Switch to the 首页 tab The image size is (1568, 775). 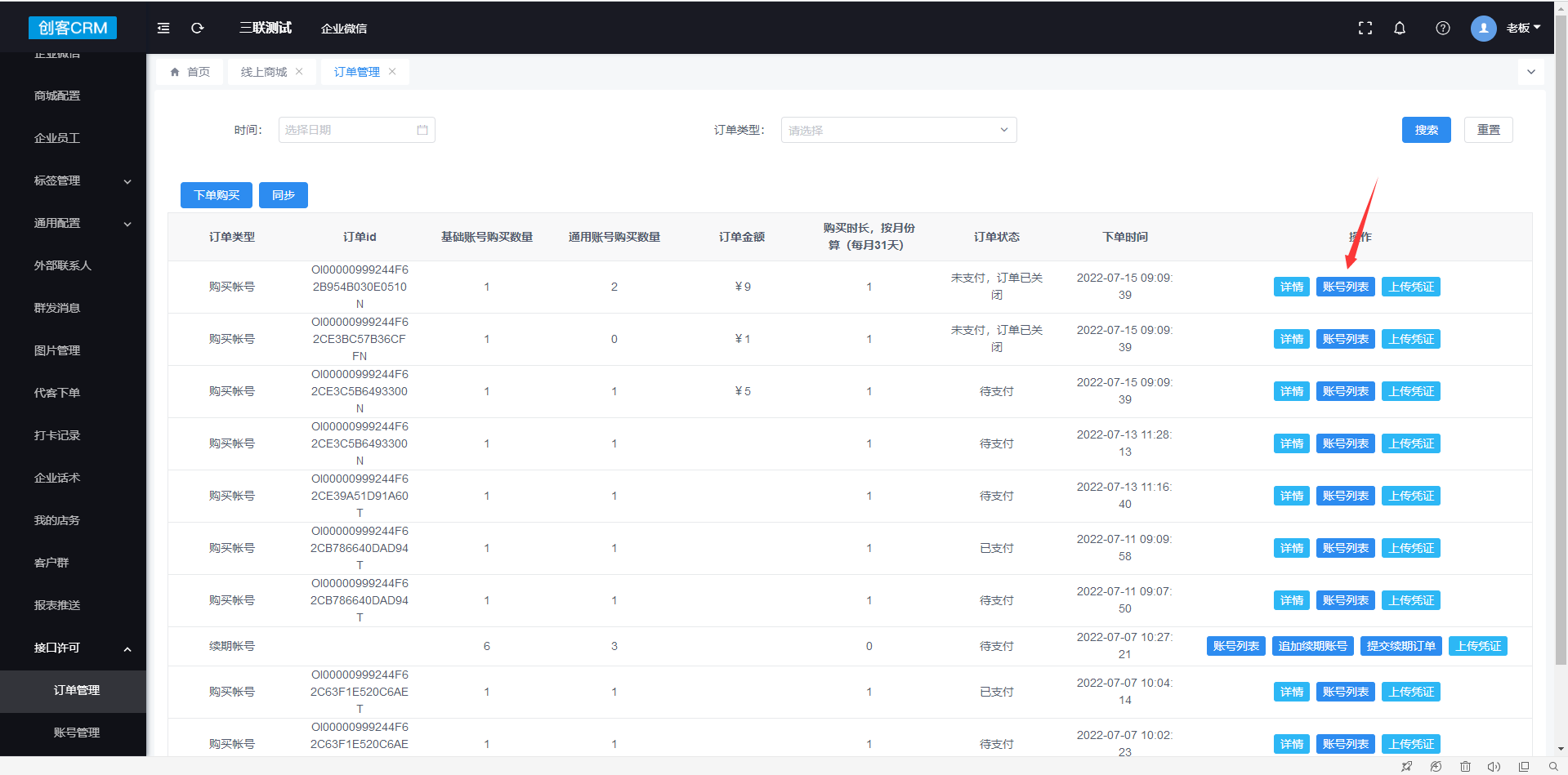click(190, 72)
